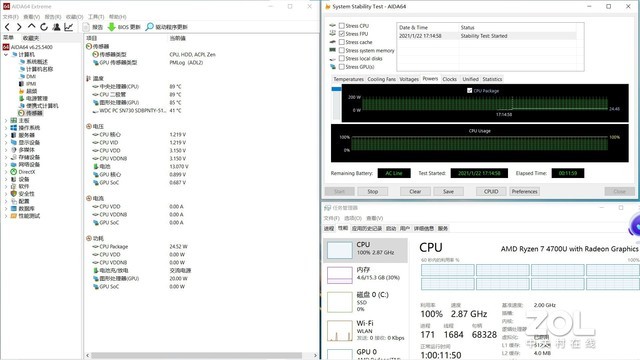Select IPMI in the AIDA64 tree

(x=31, y=84)
